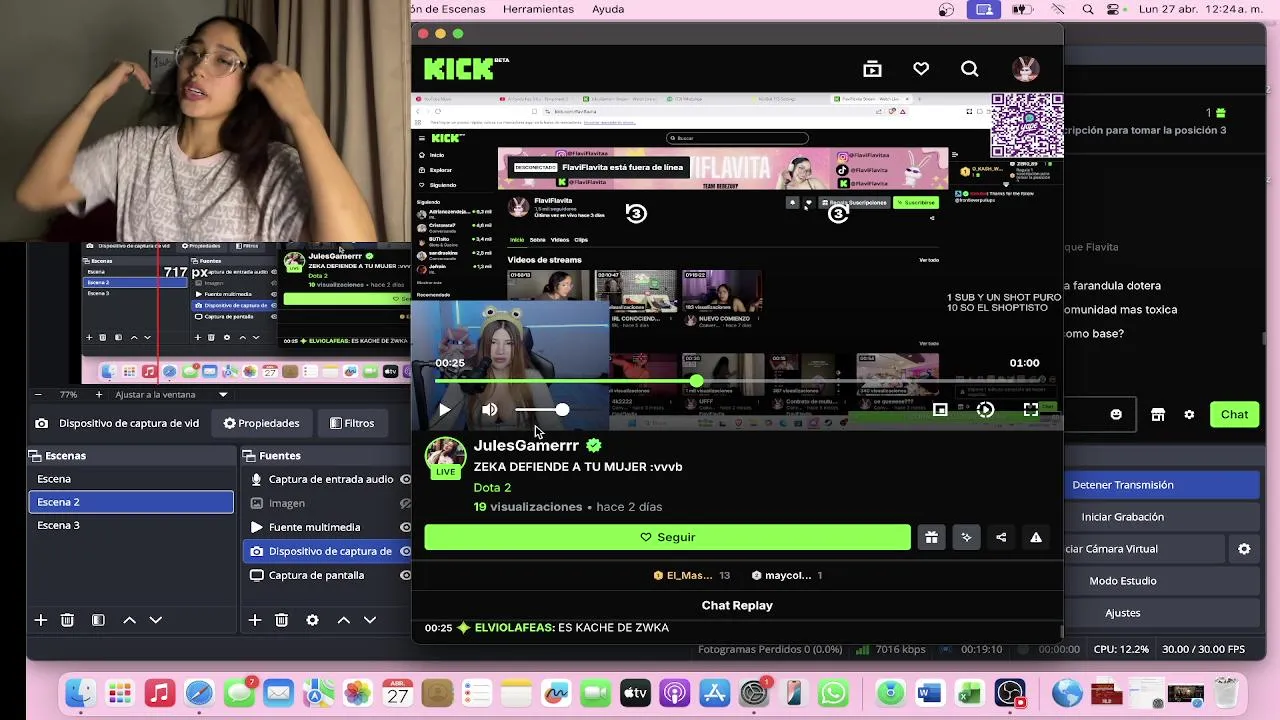Move source down with arrow
This screenshot has height=720, width=1280.
369,620
